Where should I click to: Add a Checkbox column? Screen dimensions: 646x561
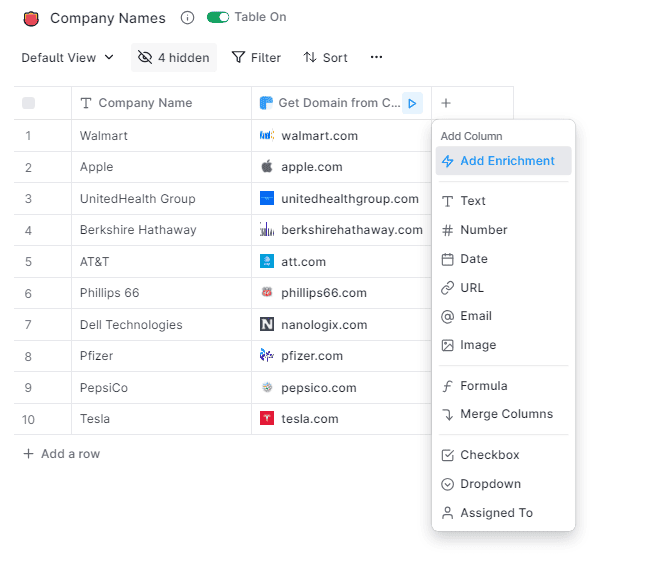pos(503,455)
